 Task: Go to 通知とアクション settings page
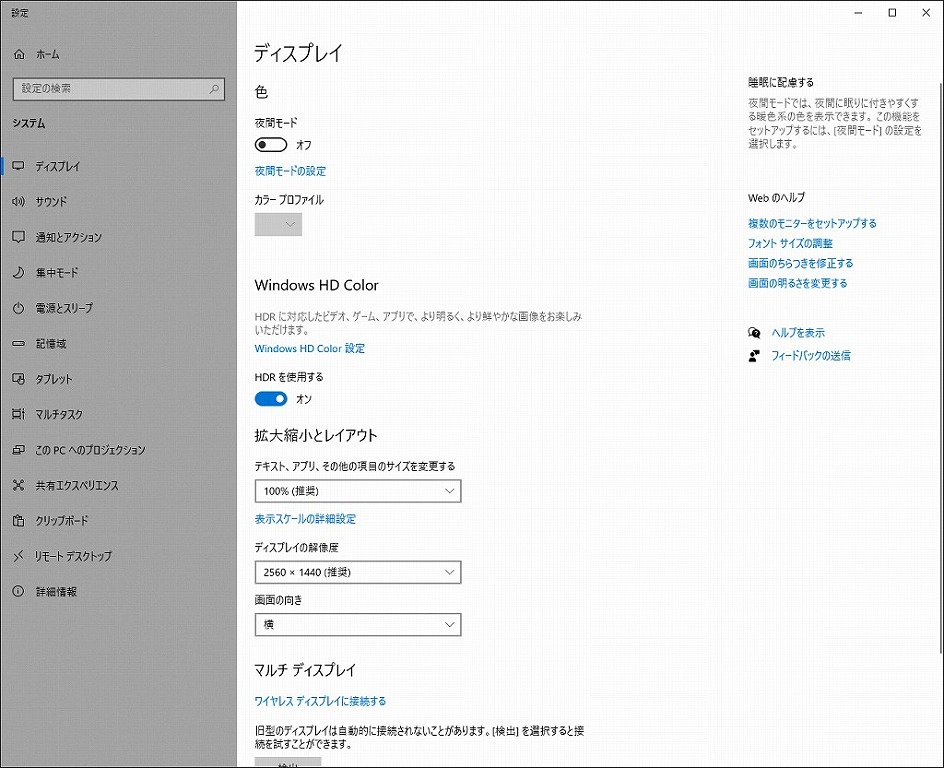point(69,237)
